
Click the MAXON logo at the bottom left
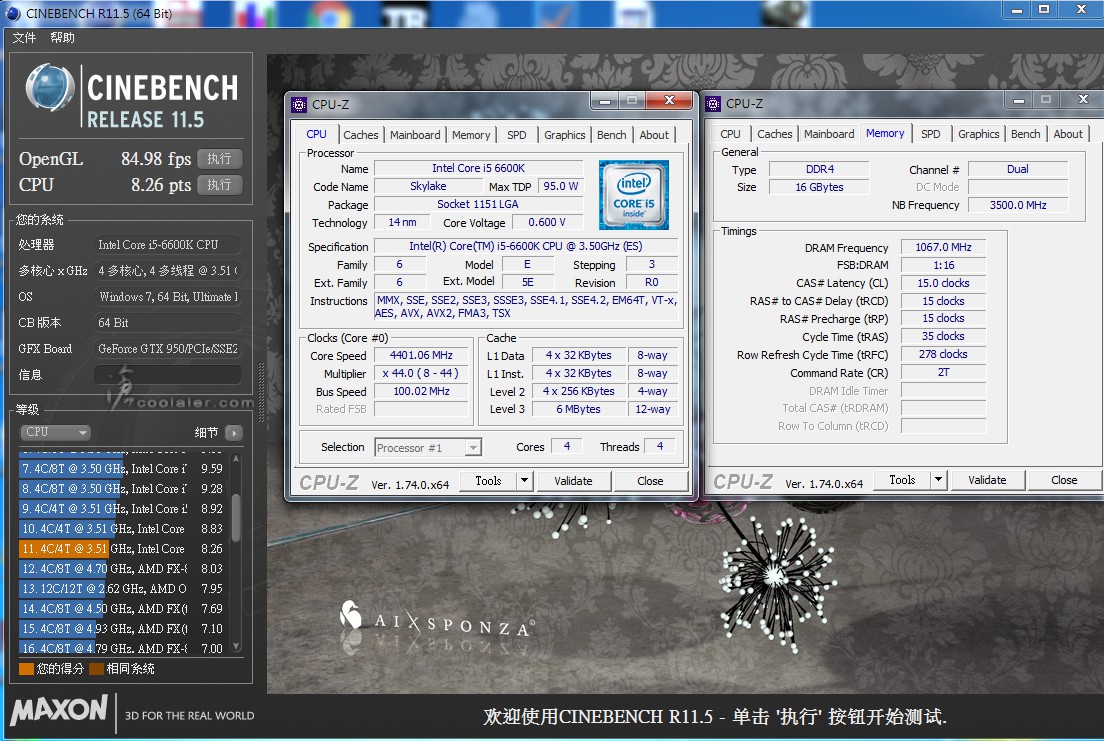point(59,709)
